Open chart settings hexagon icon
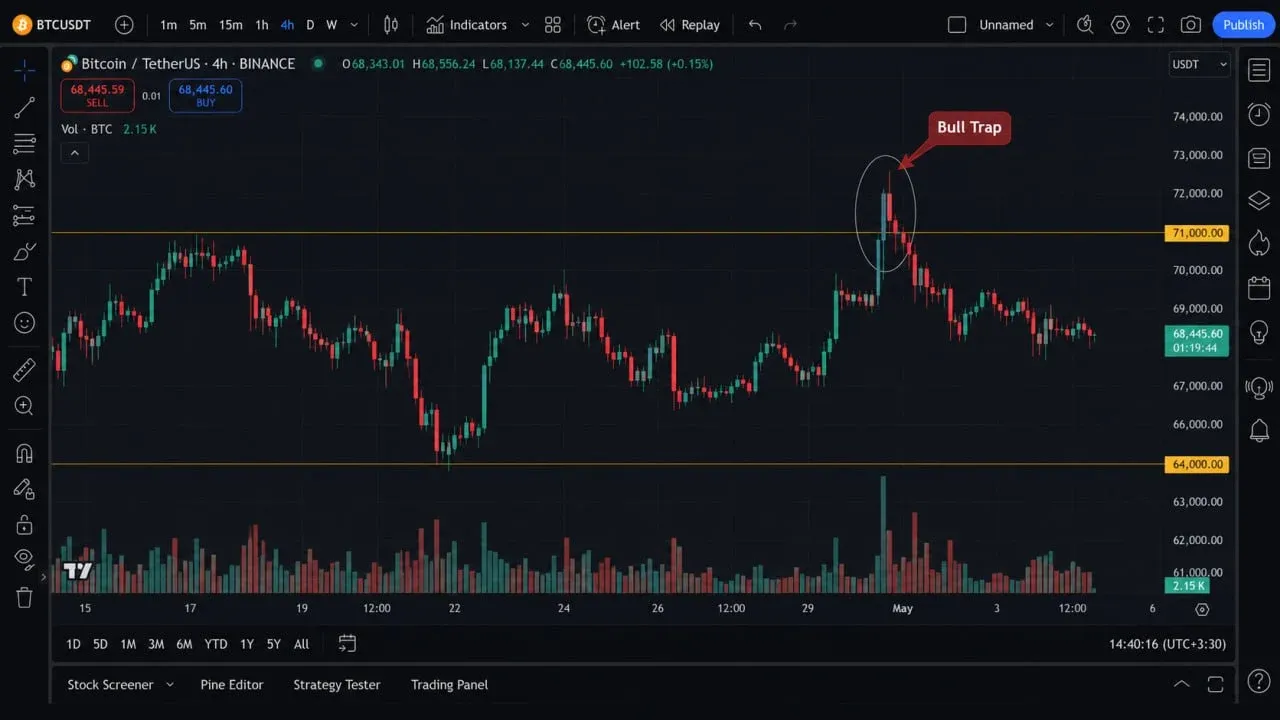The image size is (1280, 720). tap(1120, 25)
